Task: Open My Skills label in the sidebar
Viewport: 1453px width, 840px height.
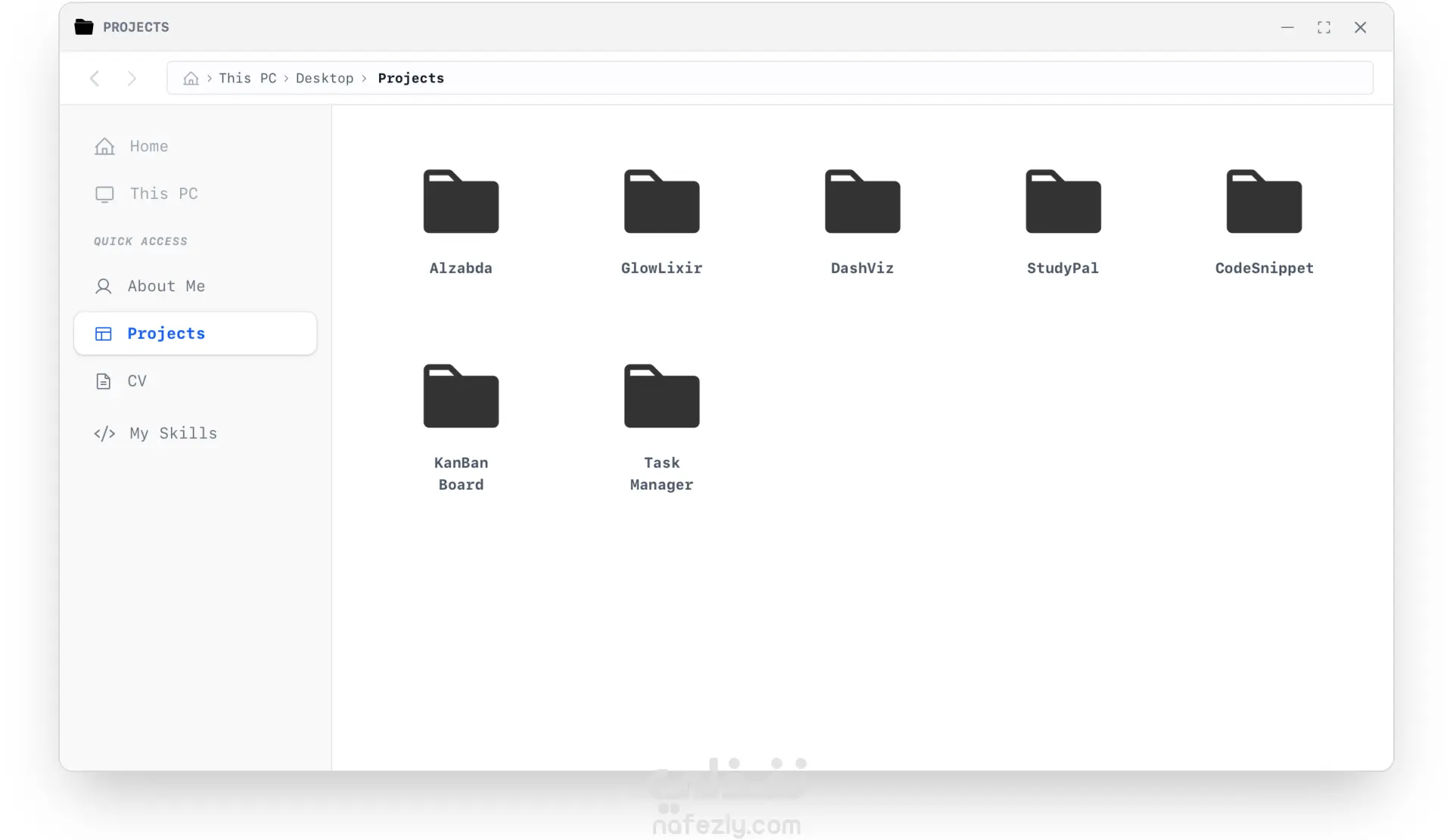Action: click(173, 433)
